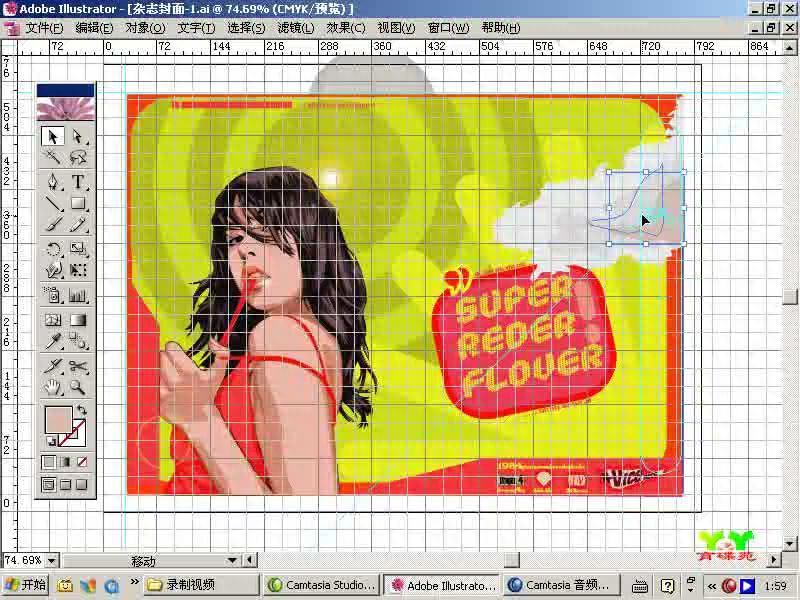The width and height of the screenshot is (800, 600).
Task: Select the Scissors tool
Action: tap(78, 366)
